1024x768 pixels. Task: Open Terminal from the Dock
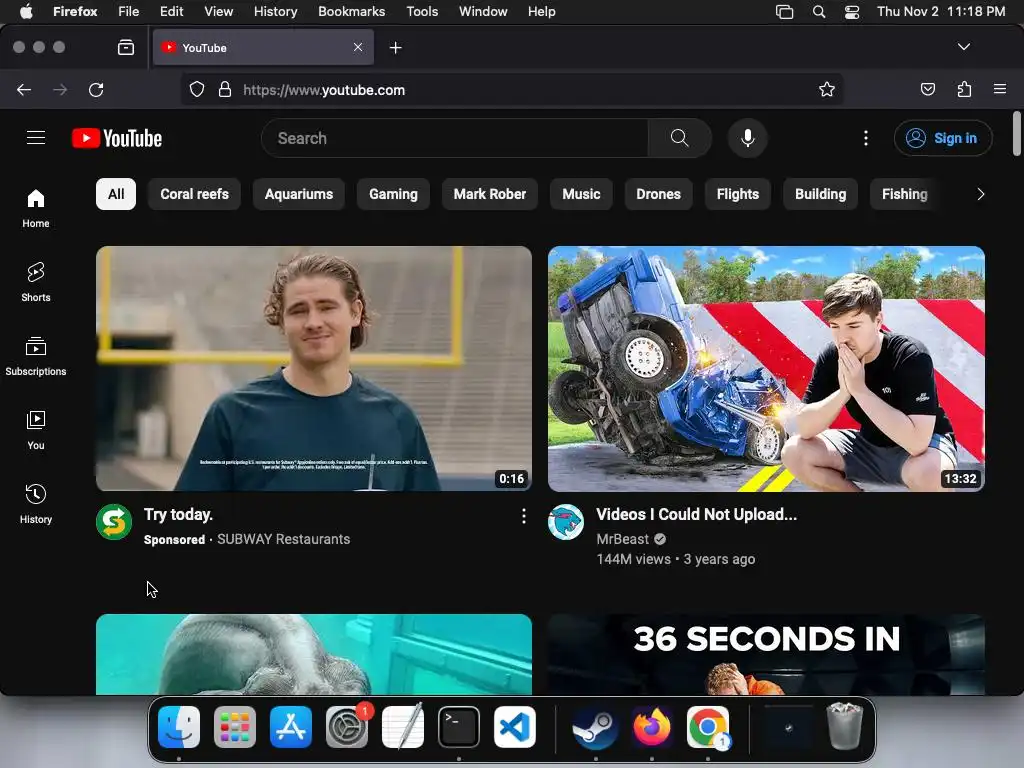coord(458,727)
